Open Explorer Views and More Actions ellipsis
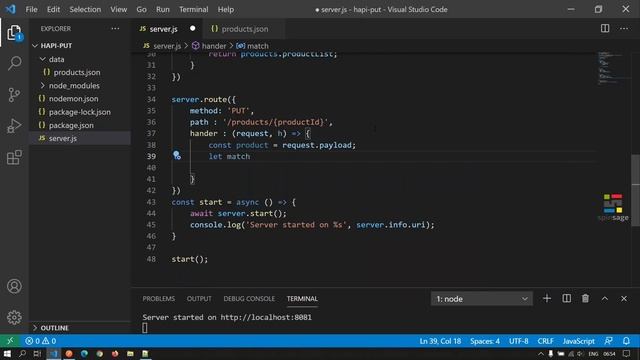The image size is (640, 360). 116,29
